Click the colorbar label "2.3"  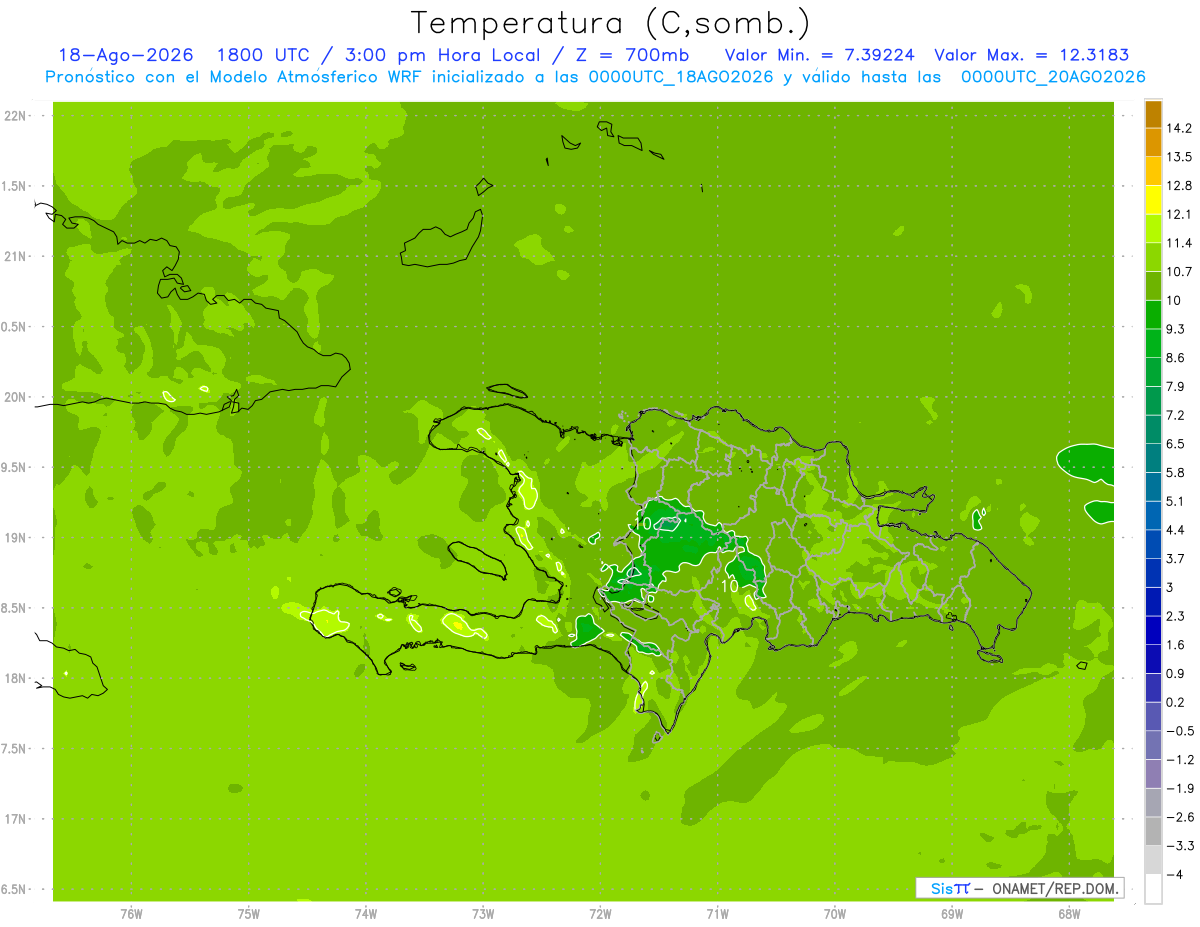tap(1176, 616)
